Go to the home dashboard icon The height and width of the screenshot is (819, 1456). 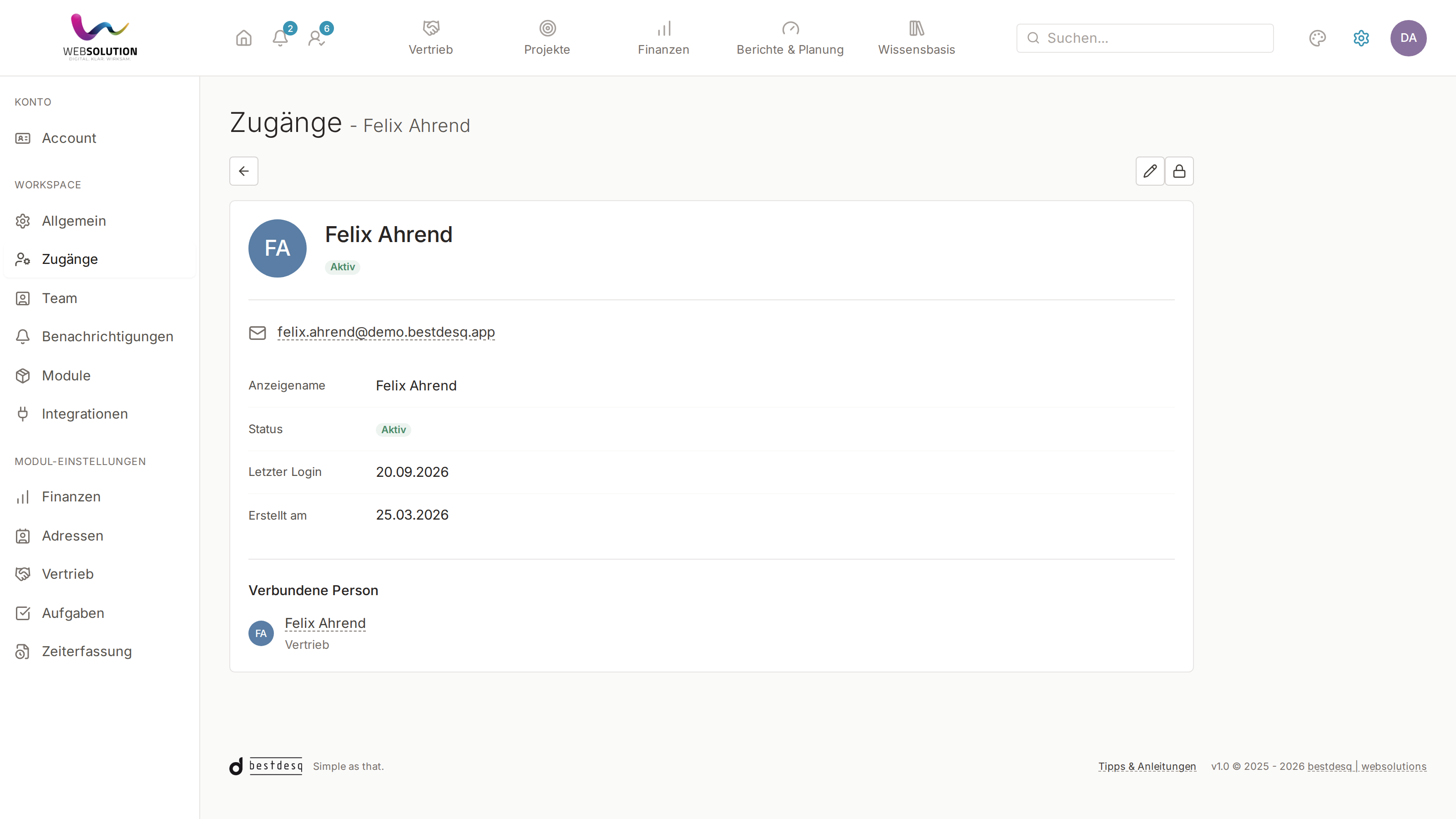click(x=243, y=38)
